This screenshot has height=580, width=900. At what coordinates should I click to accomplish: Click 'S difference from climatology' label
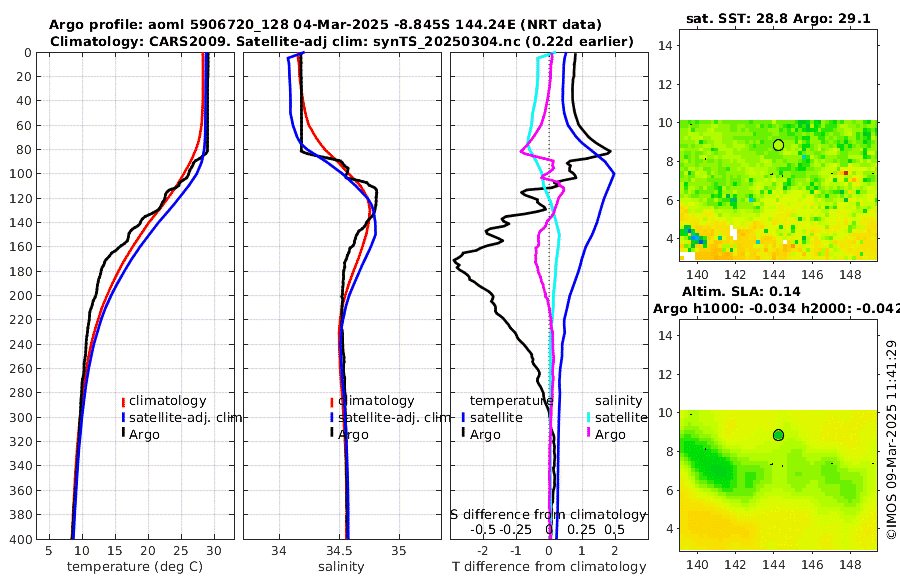[x=549, y=515]
